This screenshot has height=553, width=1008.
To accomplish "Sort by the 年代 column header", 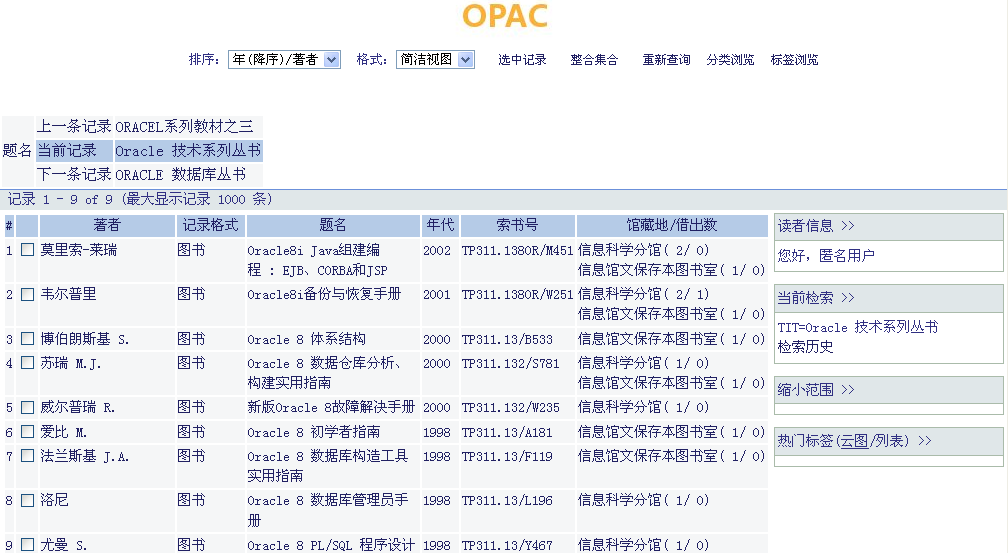I will [440, 225].
